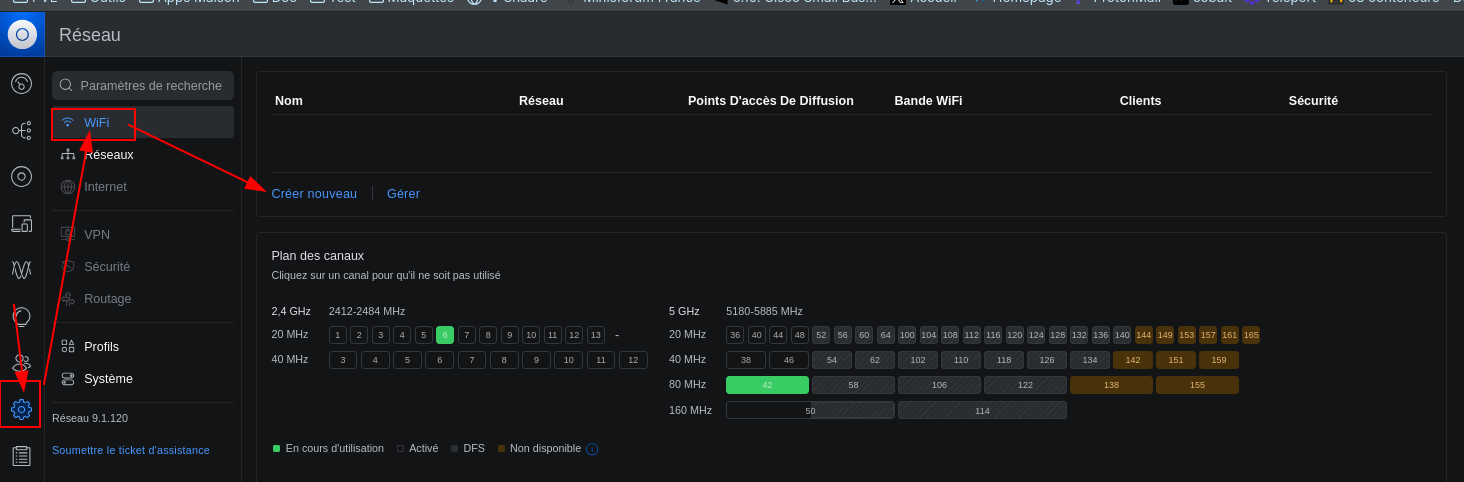Toggle 5 GHz 40 MHz channel 159
Image resolution: width=1464 pixels, height=482 pixels.
click(1219, 360)
